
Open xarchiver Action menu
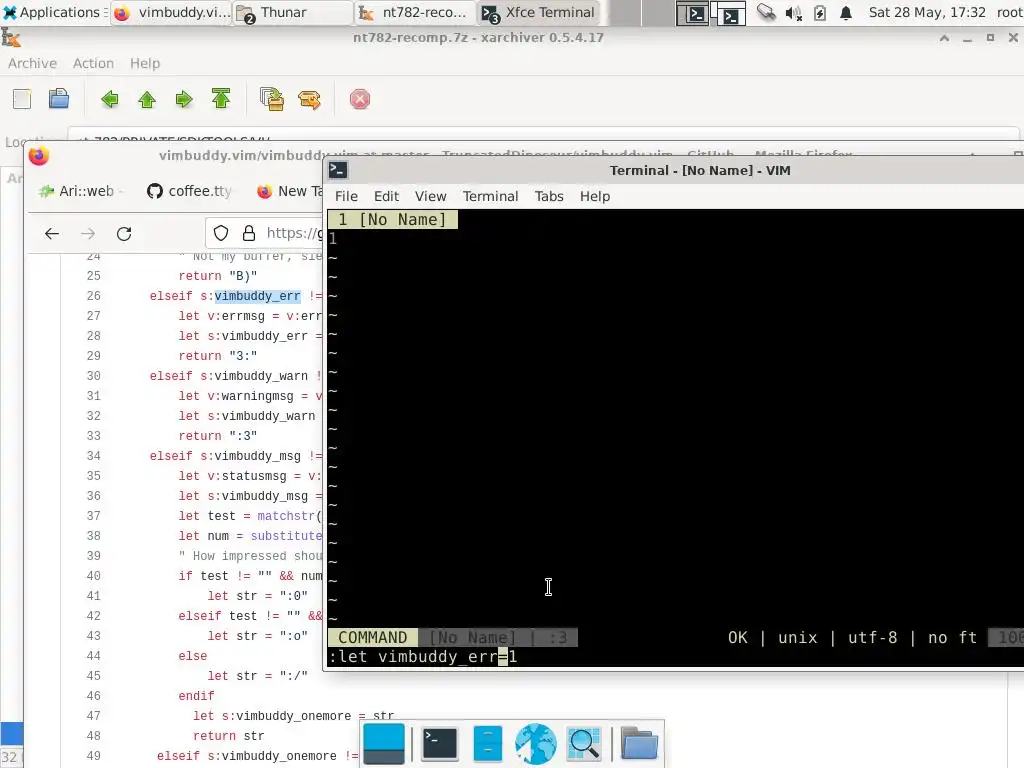(93, 63)
